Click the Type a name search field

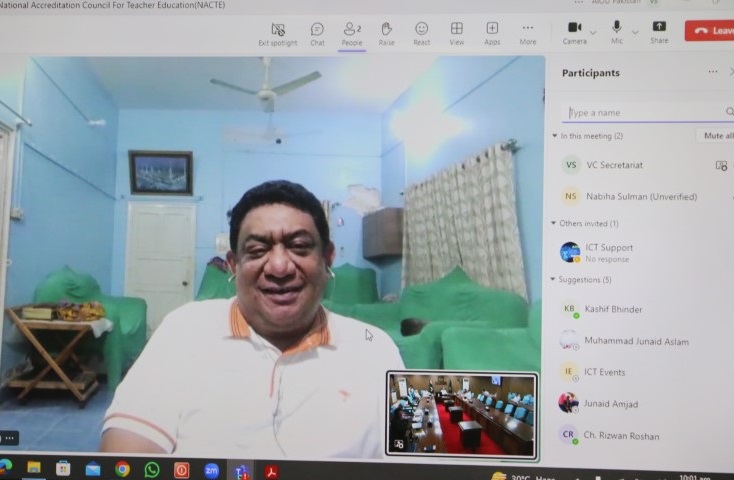[x=646, y=112]
